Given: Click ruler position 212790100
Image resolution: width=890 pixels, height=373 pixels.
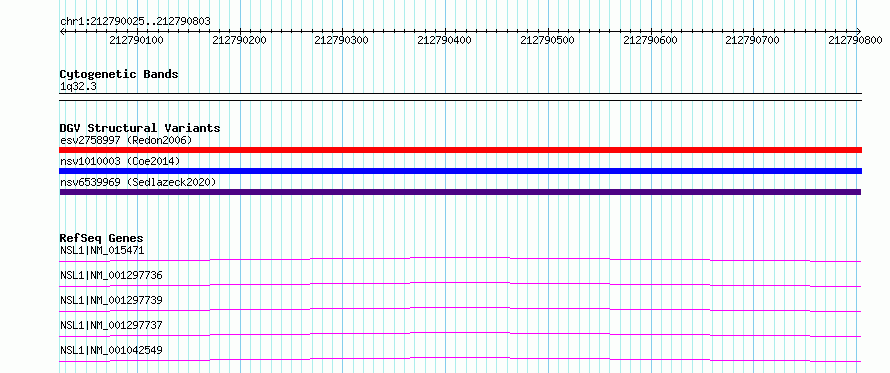Looking at the screenshot, I should click(x=136, y=40).
